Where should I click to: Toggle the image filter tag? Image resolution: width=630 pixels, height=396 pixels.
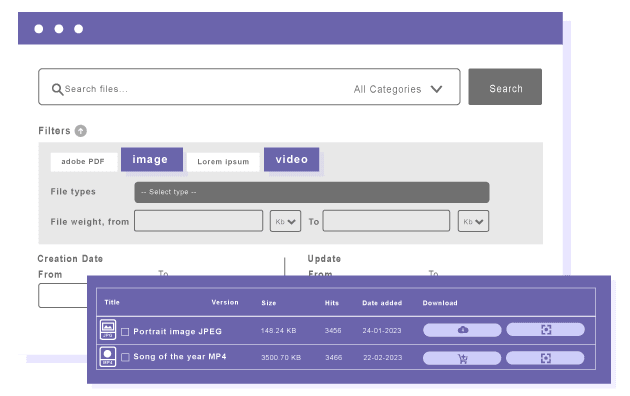coord(151,159)
